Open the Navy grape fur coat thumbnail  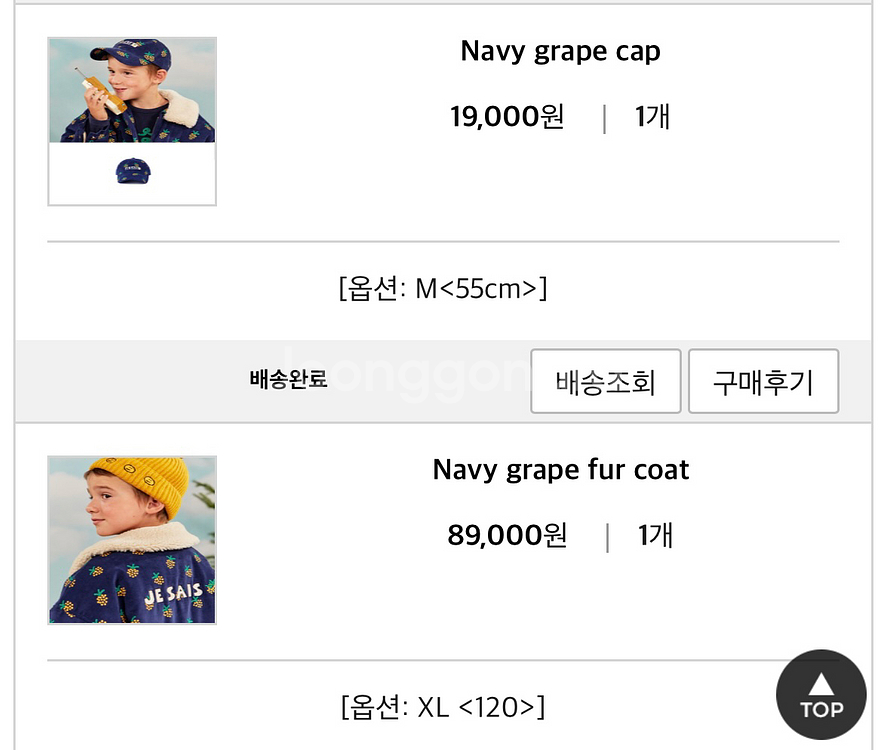132,540
